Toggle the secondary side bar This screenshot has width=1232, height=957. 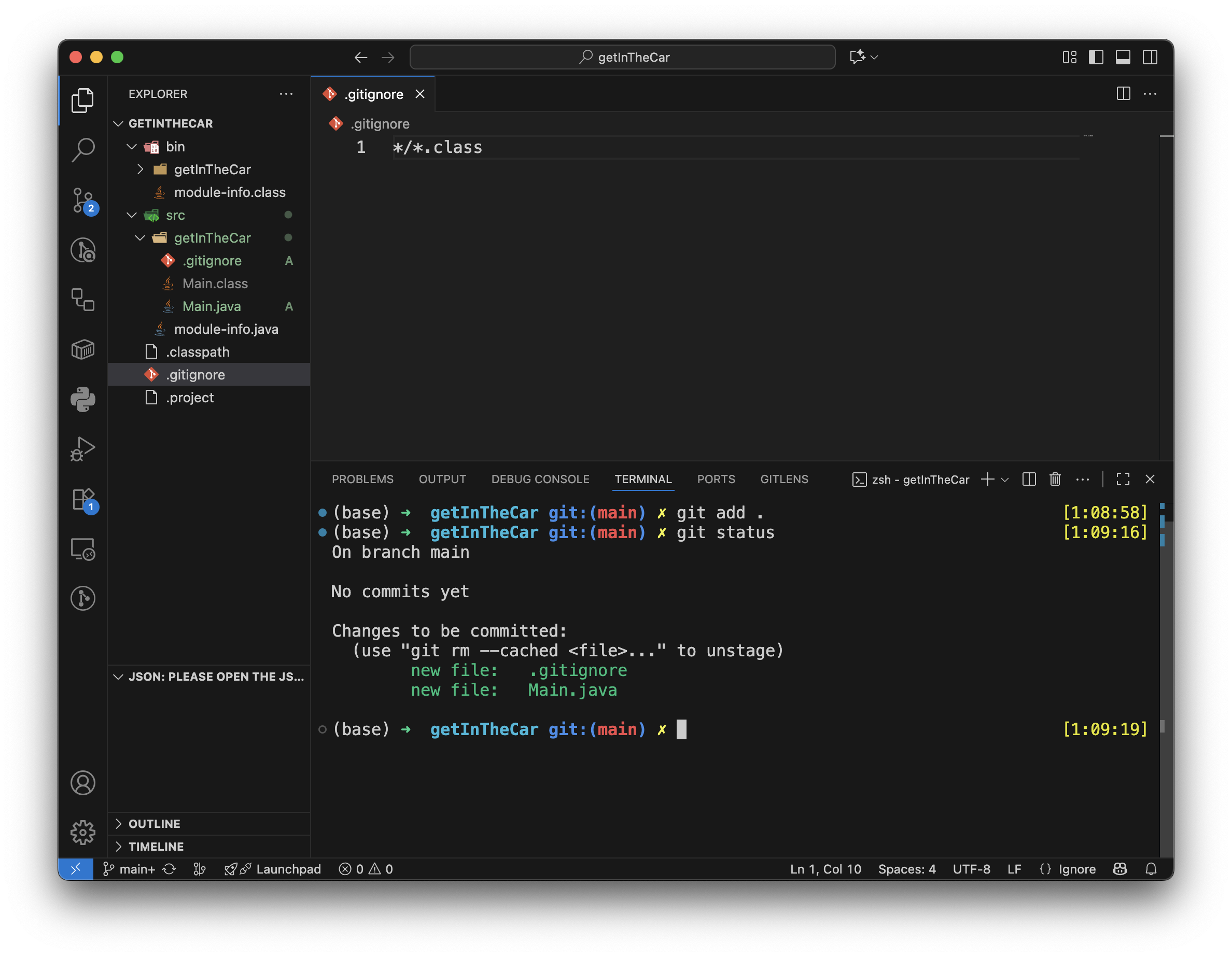pos(1150,57)
